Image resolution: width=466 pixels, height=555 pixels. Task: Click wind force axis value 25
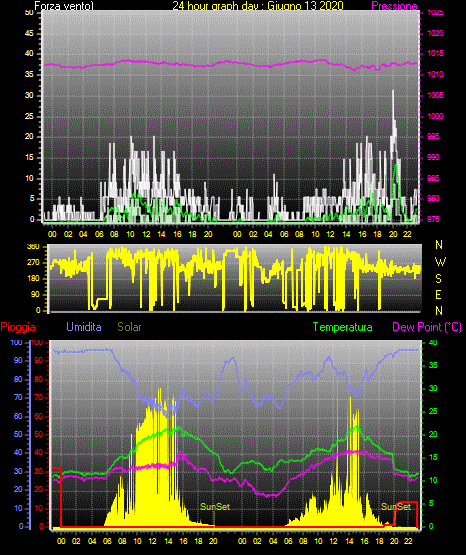pyautogui.click(x=29, y=116)
